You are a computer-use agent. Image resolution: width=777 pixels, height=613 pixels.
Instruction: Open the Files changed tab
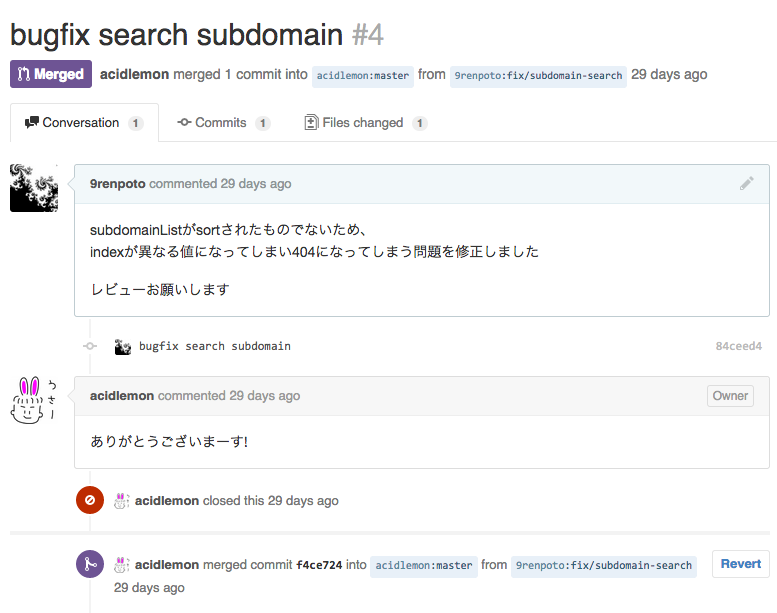366,122
